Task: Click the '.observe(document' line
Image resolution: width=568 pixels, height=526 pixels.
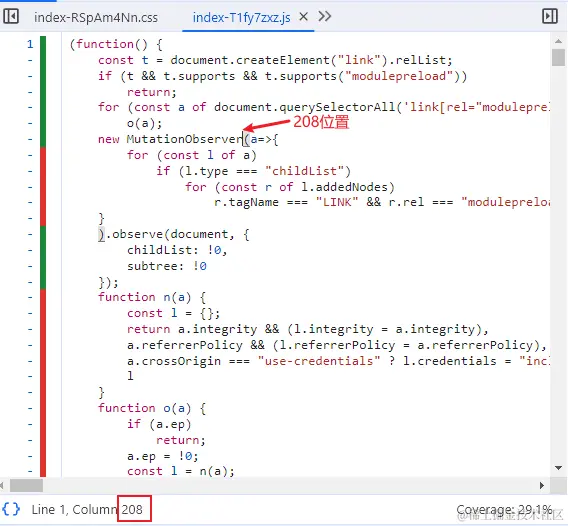Action: point(174,234)
